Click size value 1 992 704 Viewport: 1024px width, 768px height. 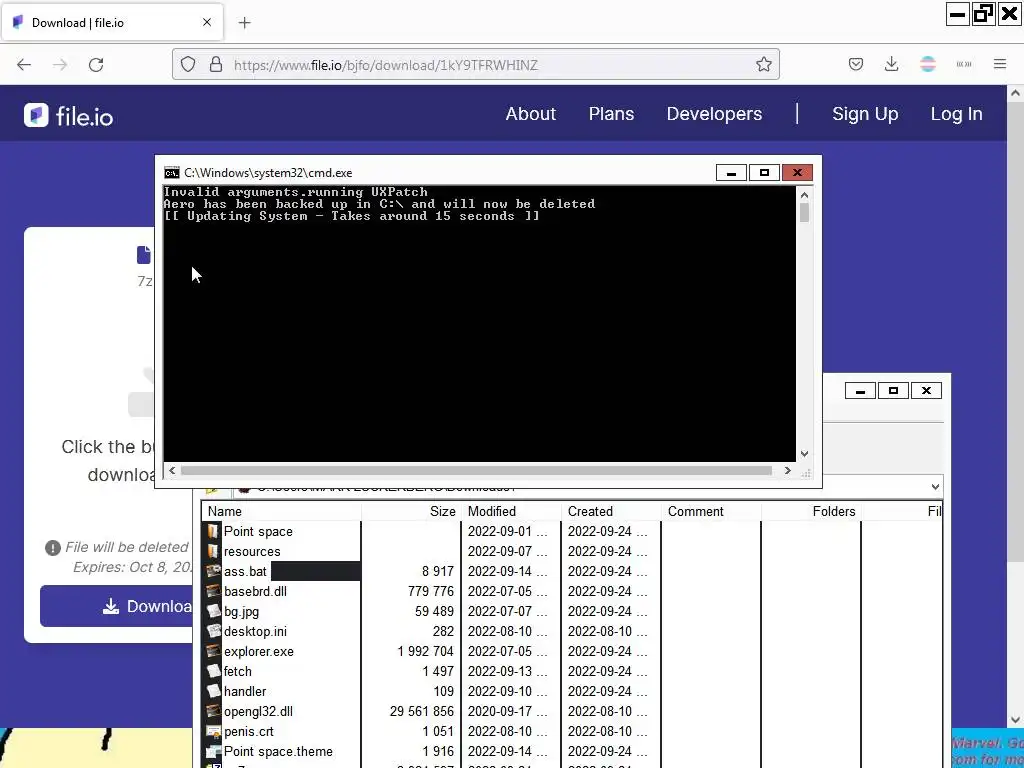425,652
